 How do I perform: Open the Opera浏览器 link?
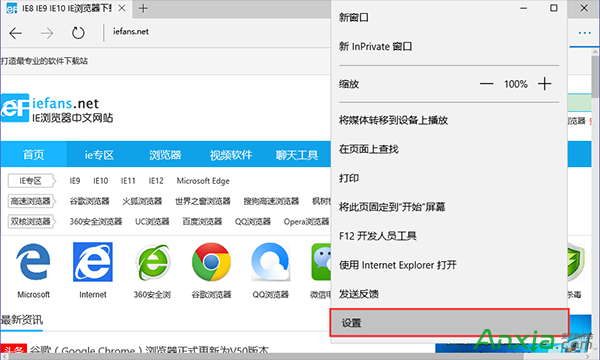(x=307, y=222)
